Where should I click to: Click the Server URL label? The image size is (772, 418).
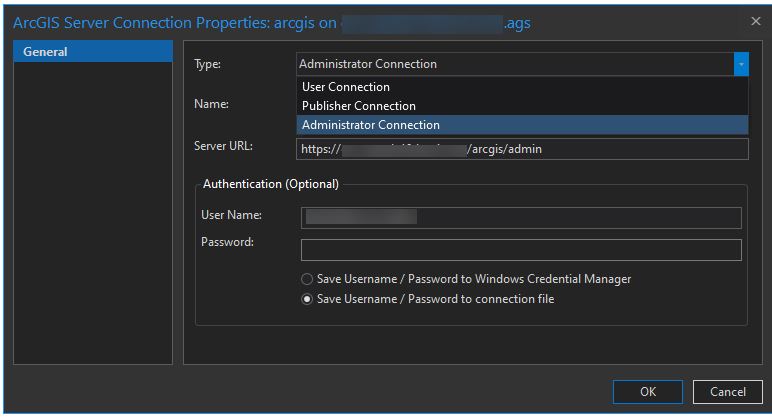click(x=223, y=146)
